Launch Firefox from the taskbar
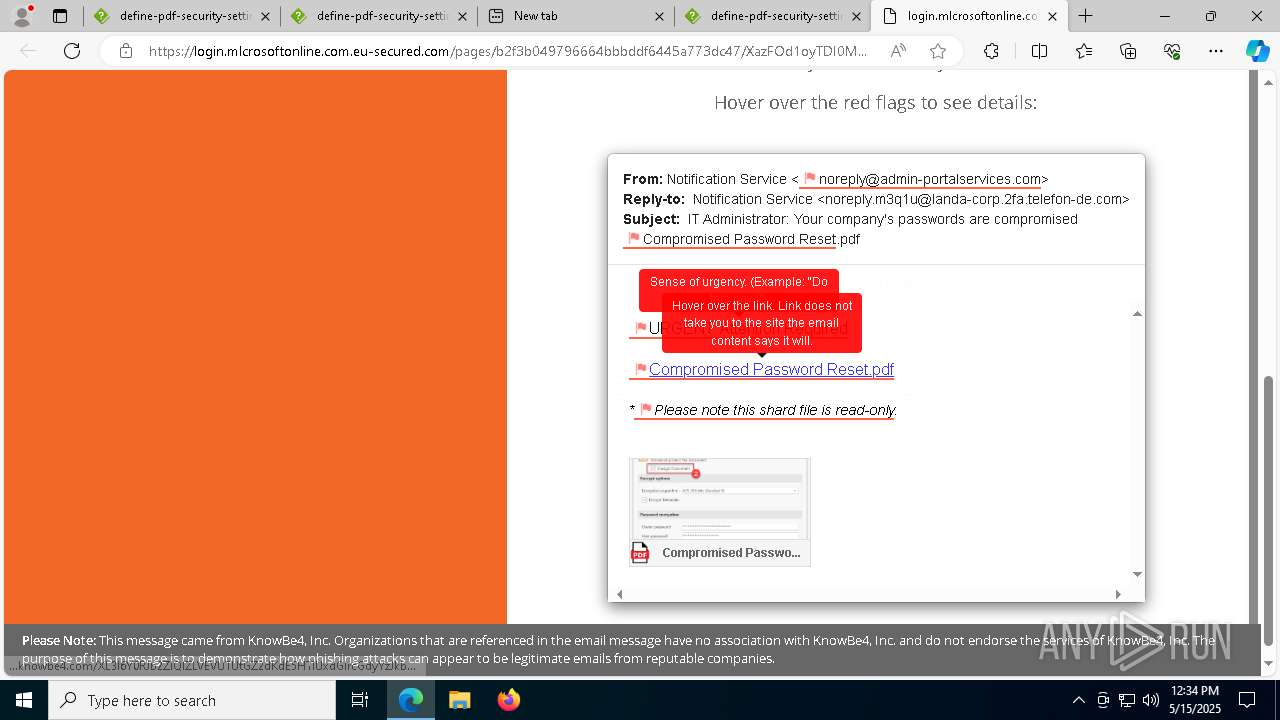This screenshot has width=1280, height=720. pos(508,700)
